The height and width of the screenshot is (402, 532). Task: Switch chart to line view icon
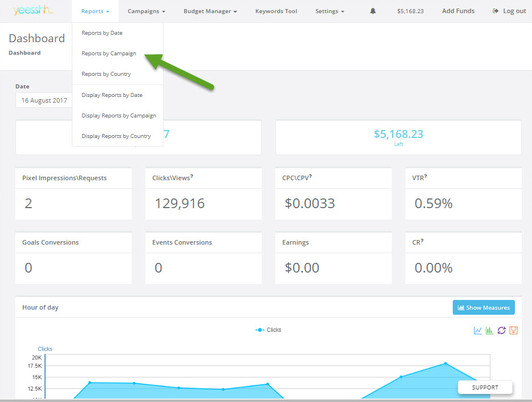(x=477, y=330)
